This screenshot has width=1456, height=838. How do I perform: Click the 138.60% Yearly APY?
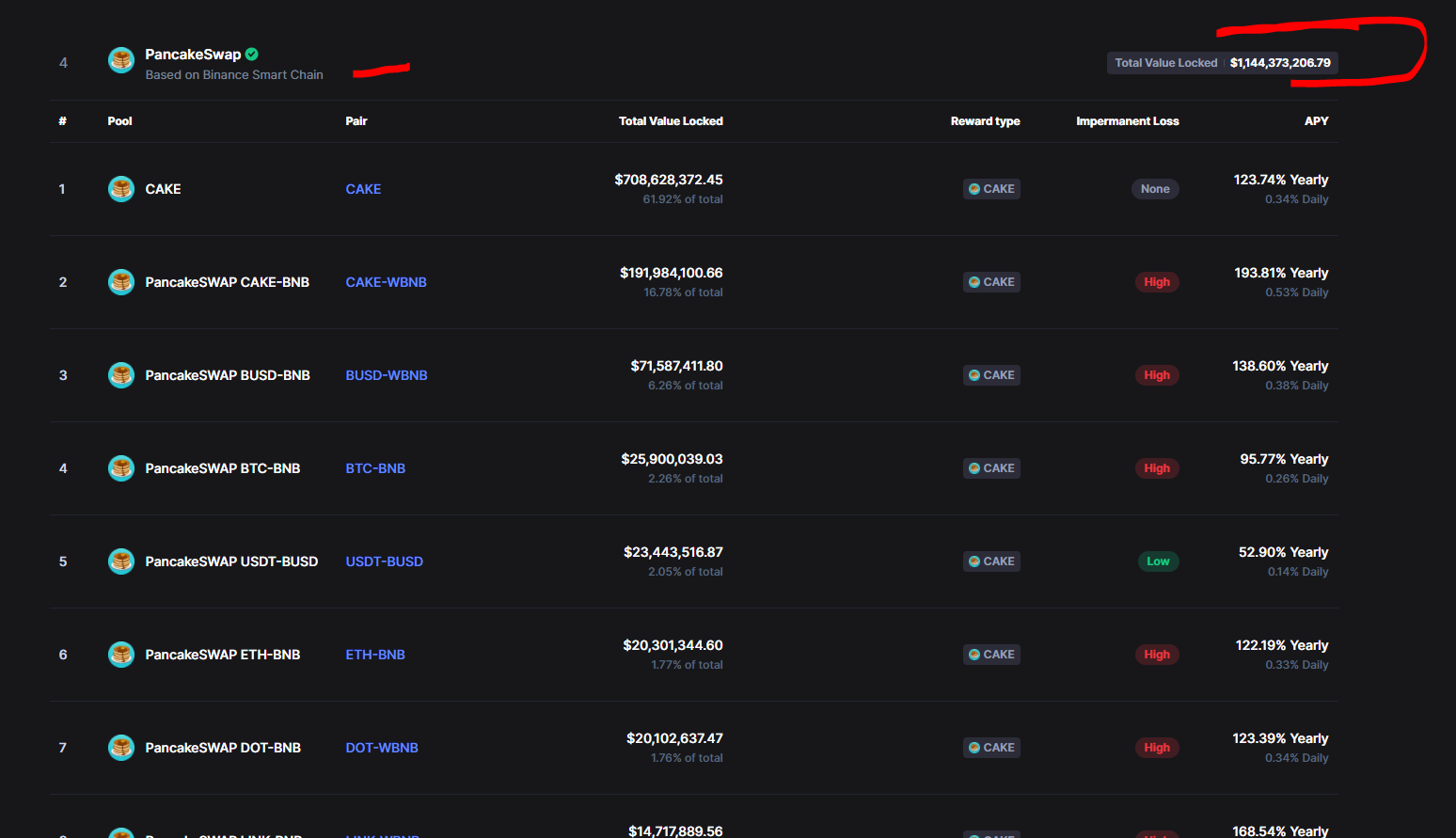1280,366
